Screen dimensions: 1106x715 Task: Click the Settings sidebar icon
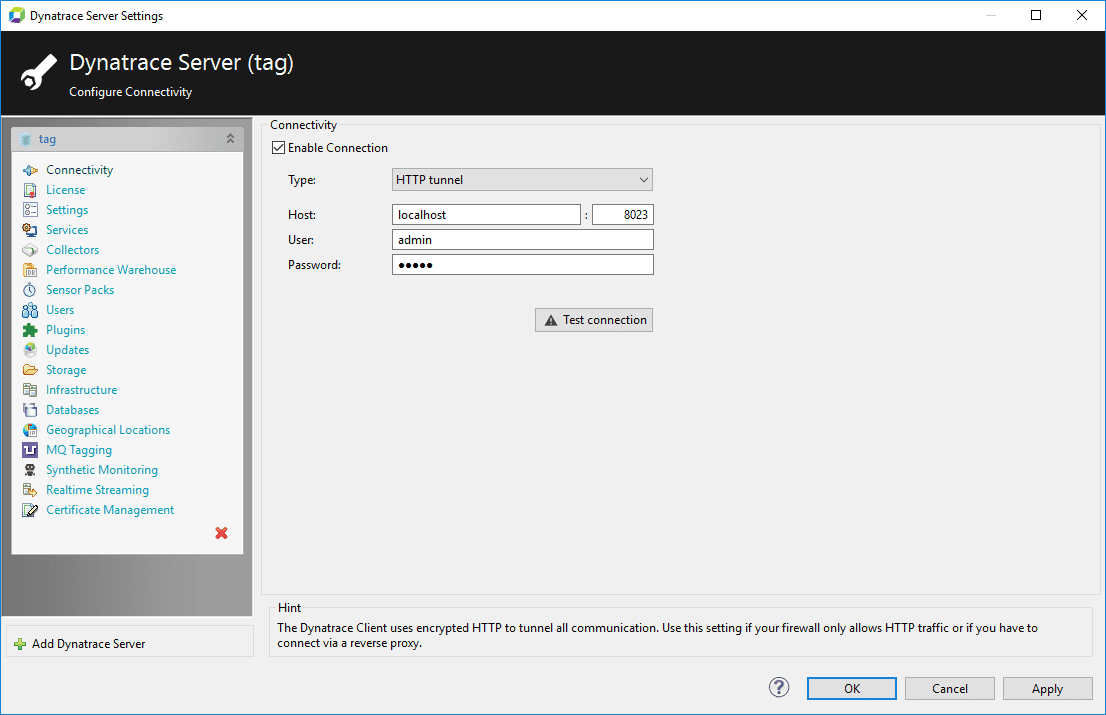[30, 210]
